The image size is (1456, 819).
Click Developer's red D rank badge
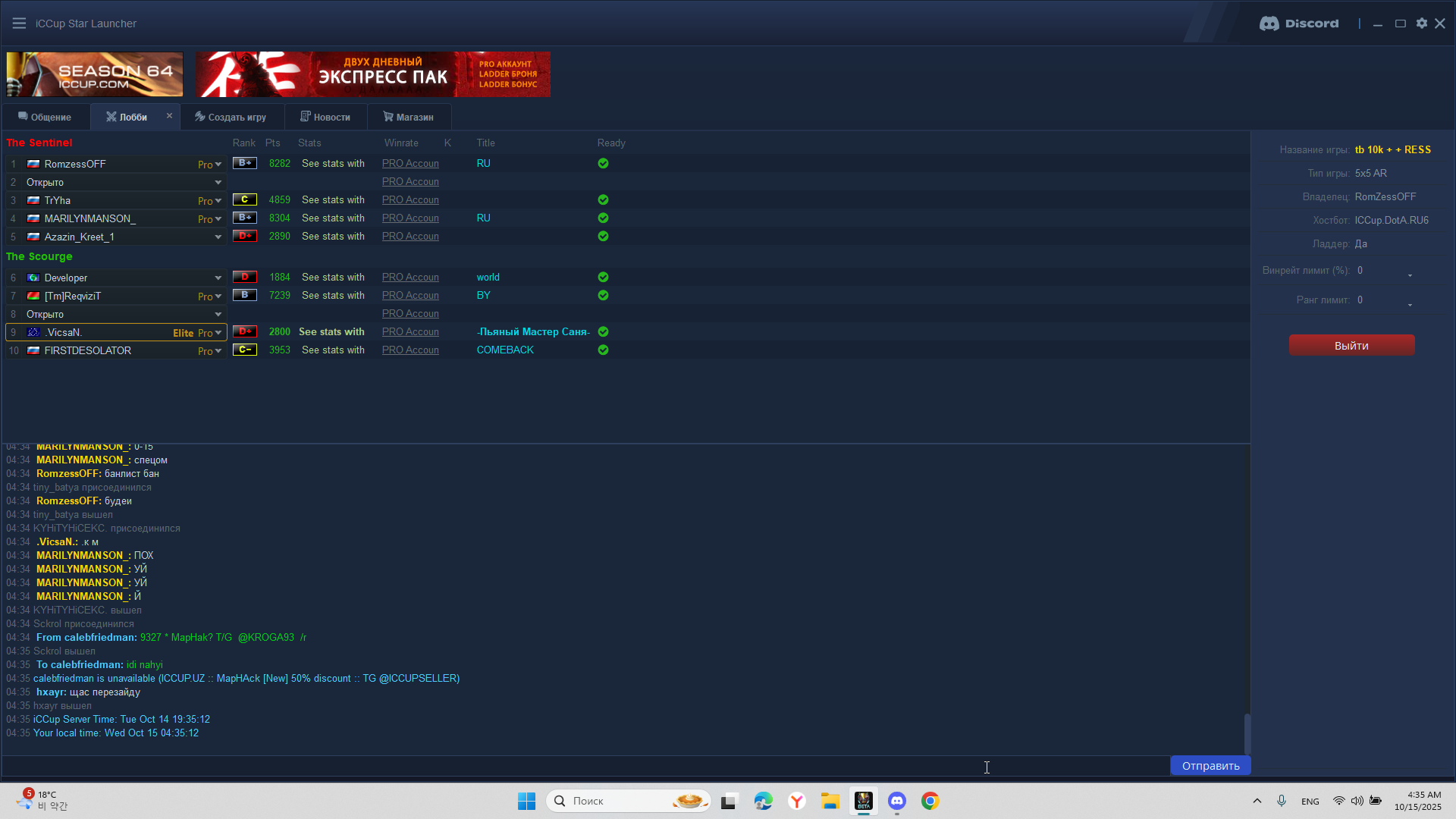pos(244,277)
